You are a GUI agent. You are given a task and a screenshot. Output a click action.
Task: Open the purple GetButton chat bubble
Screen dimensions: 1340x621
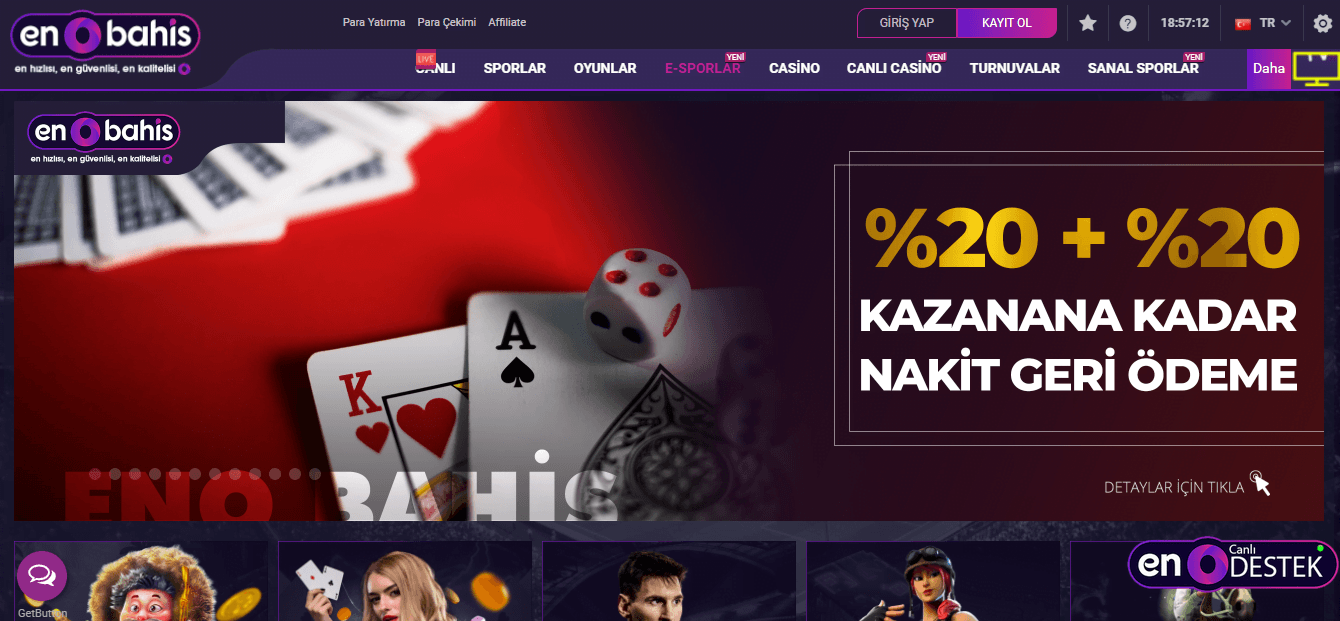click(x=42, y=575)
